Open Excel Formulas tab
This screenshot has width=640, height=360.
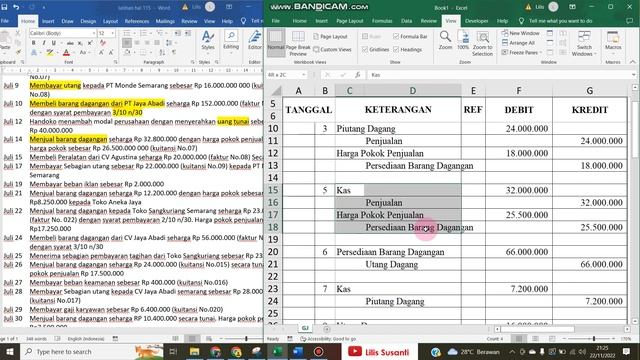(x=382, y=21)
